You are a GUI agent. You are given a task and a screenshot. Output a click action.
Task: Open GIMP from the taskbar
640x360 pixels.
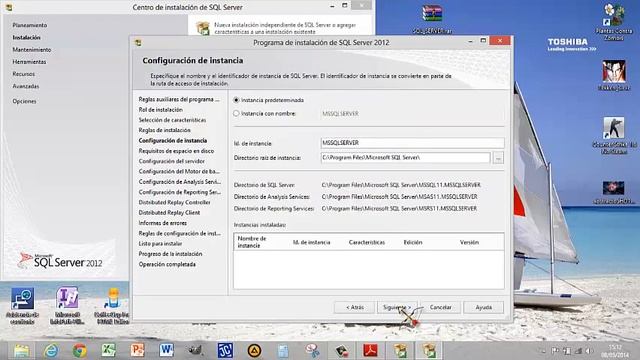point(196,350)
